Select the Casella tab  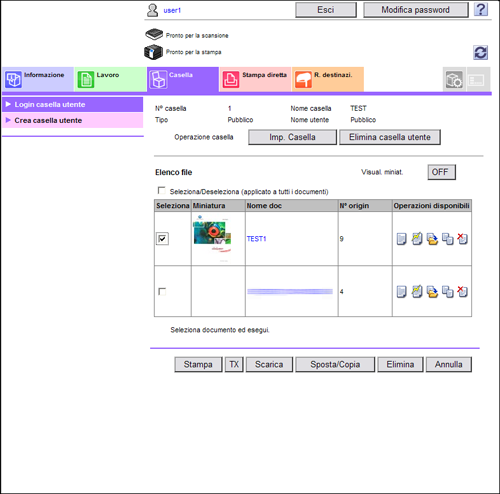pyautogui.click(x=183, y=79)
